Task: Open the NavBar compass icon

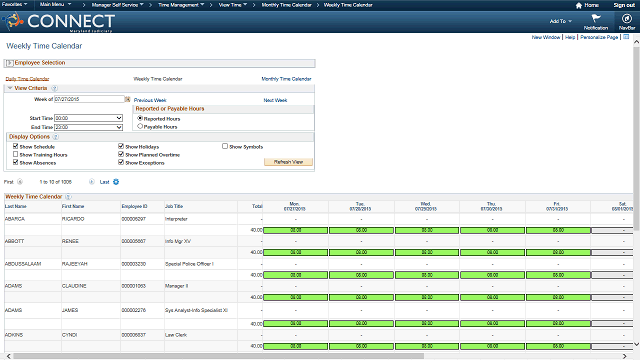Action: (x=627, y=19)
